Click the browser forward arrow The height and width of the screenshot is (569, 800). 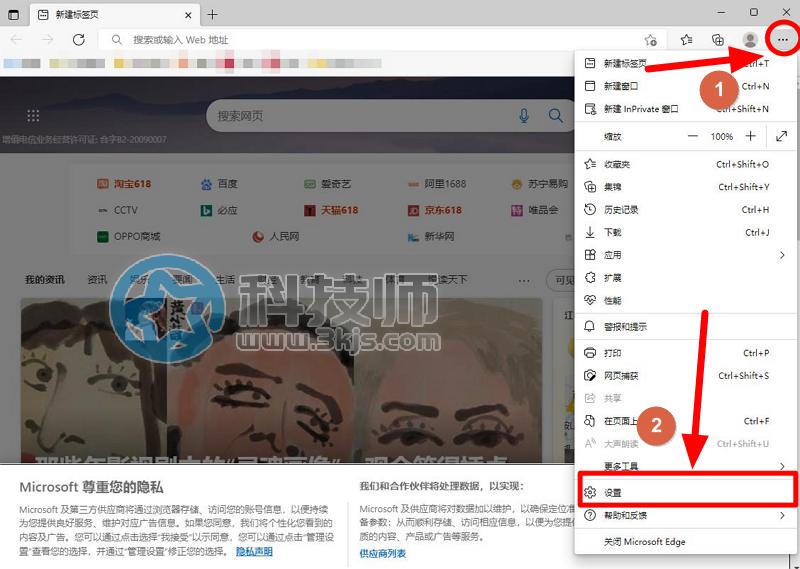pos(47,40)
